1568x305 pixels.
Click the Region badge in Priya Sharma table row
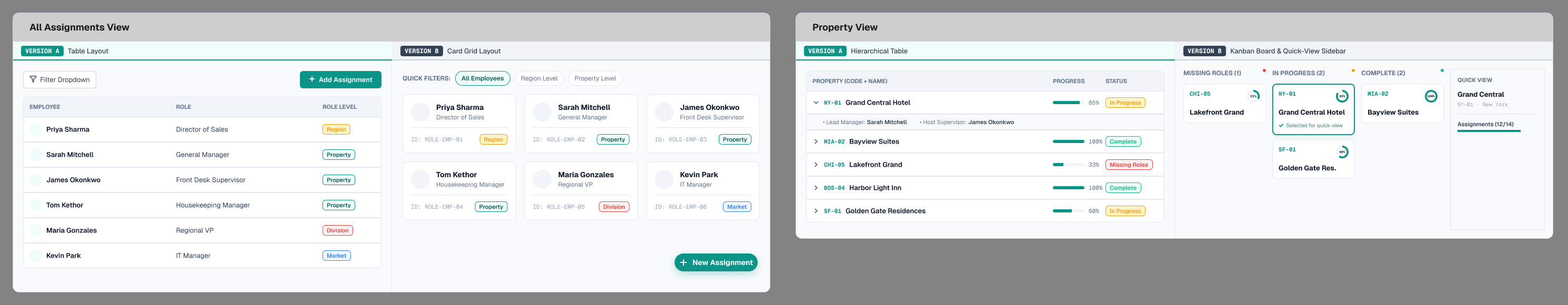coord(336,130)
